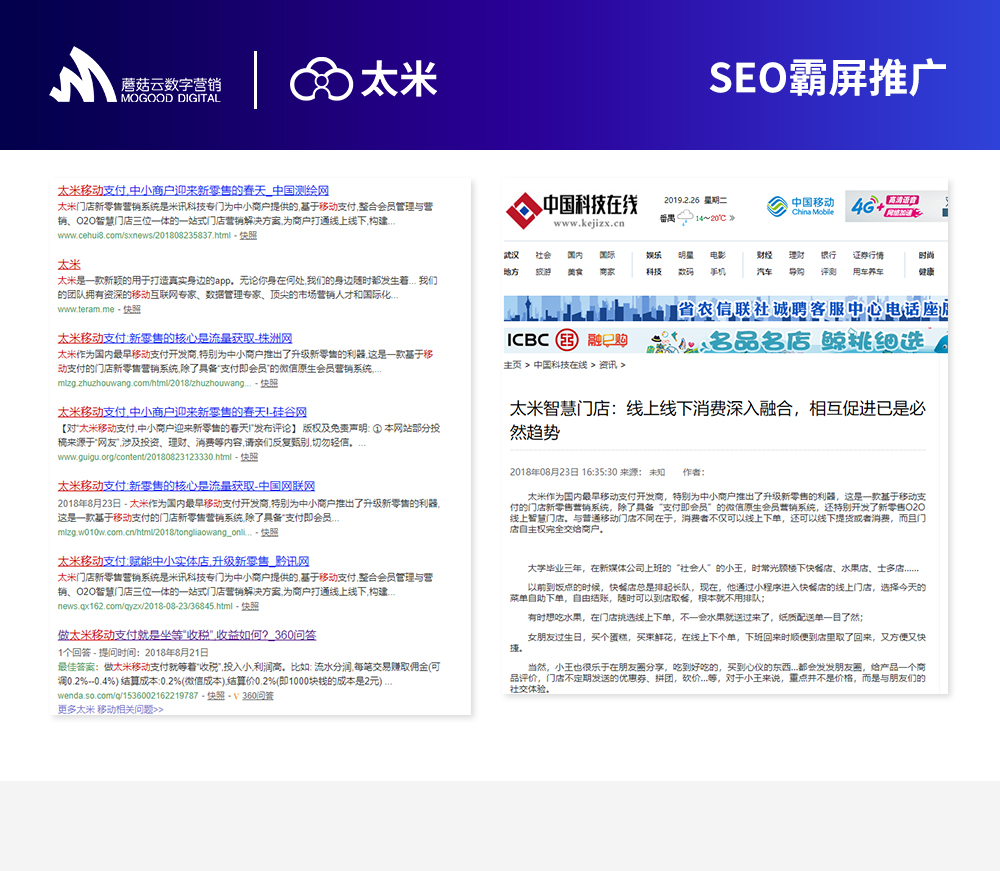Click the China Mobile logo
The width and height of the screenshot is (1000, 871).
tap(800, 206)
